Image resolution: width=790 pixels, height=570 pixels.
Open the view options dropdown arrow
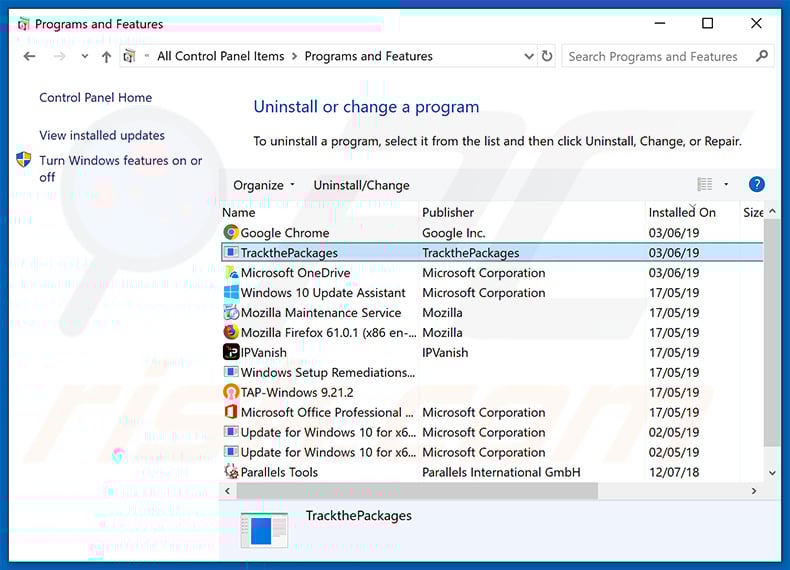click(726, 184)
